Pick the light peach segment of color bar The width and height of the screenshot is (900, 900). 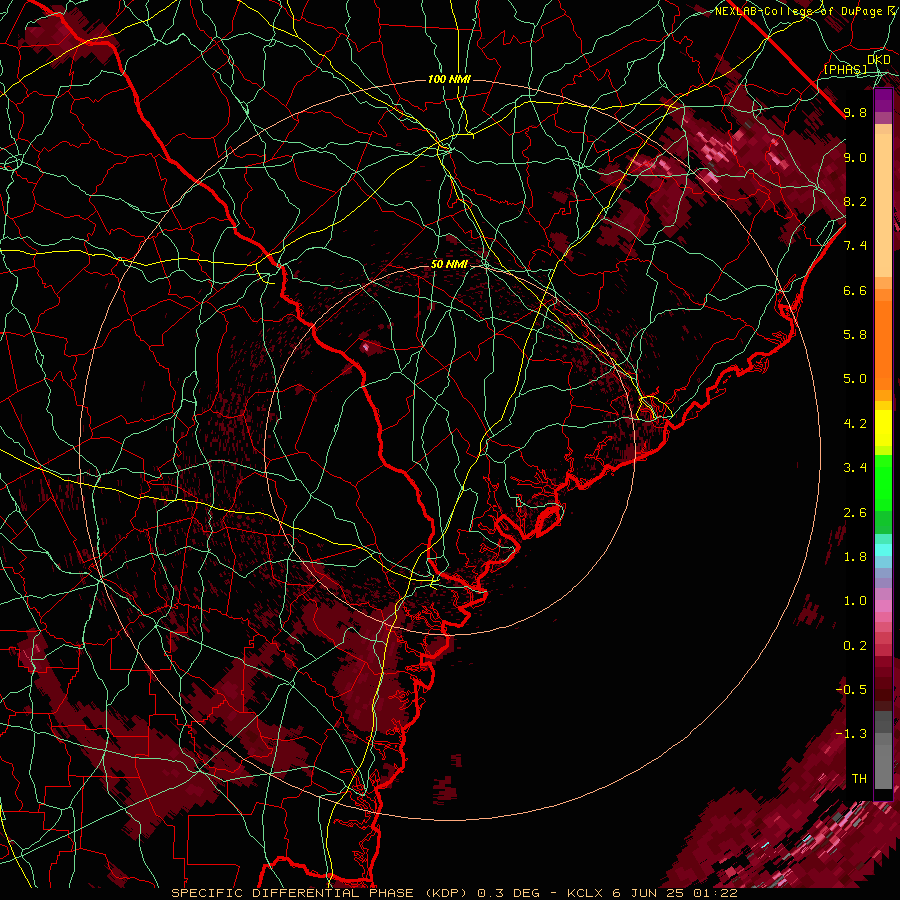point(883,207)
